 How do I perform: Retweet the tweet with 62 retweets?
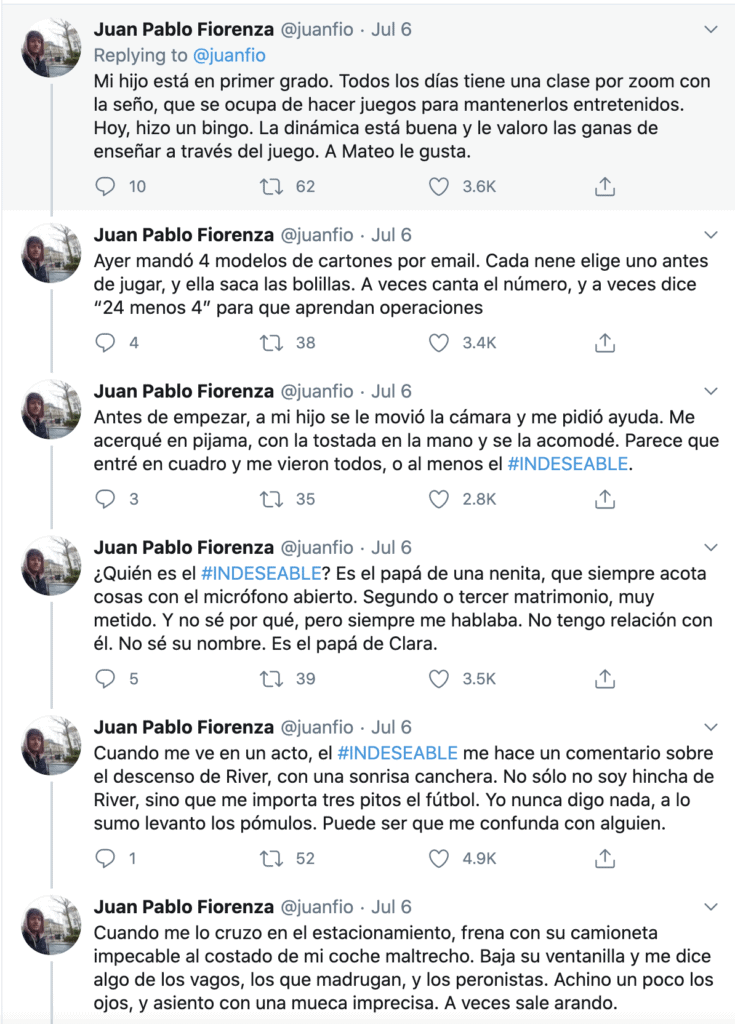(271, 186)
